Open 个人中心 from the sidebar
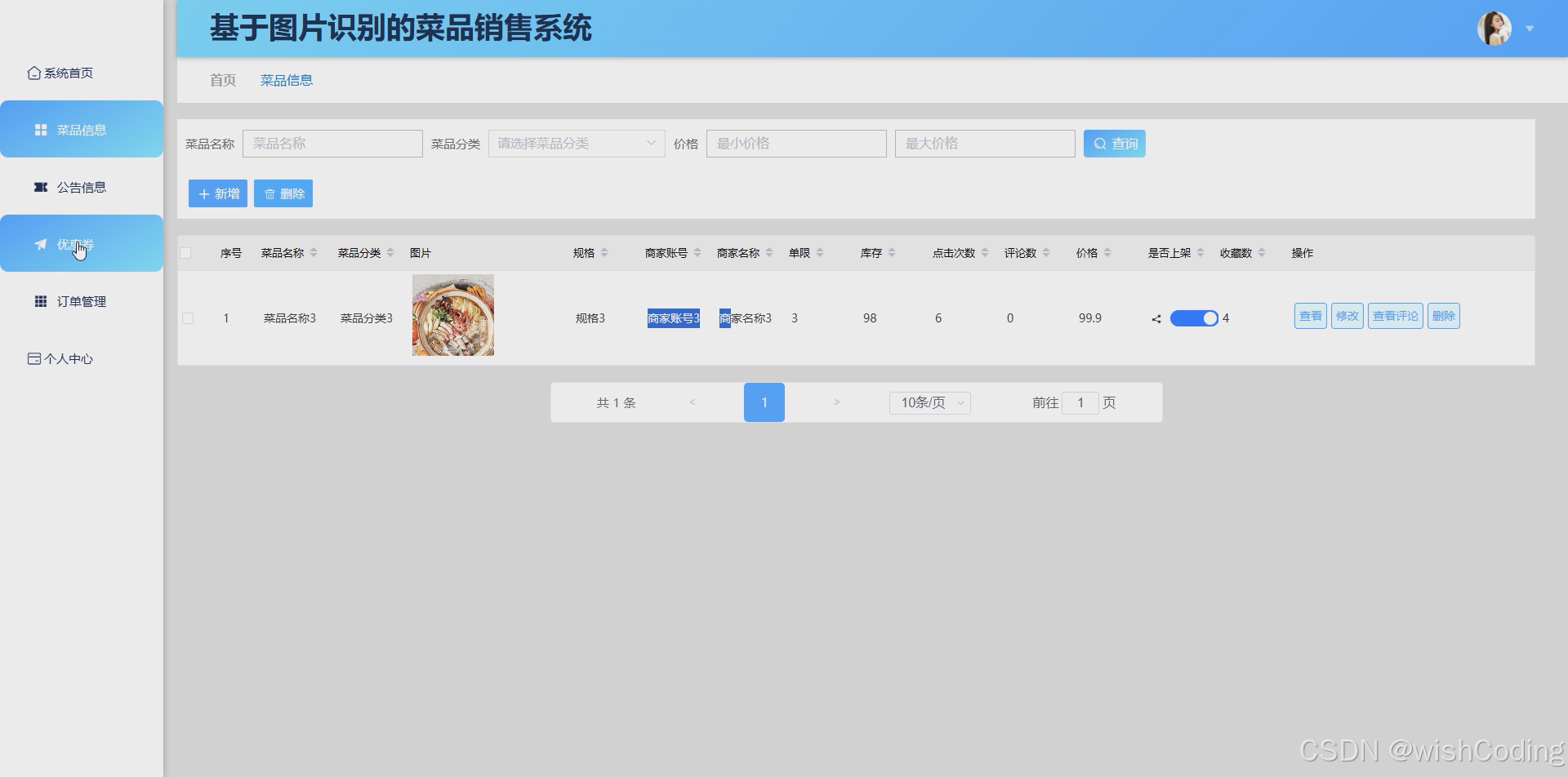The height and width of the screenshot is (777, 1568). (x=33, y=357)
